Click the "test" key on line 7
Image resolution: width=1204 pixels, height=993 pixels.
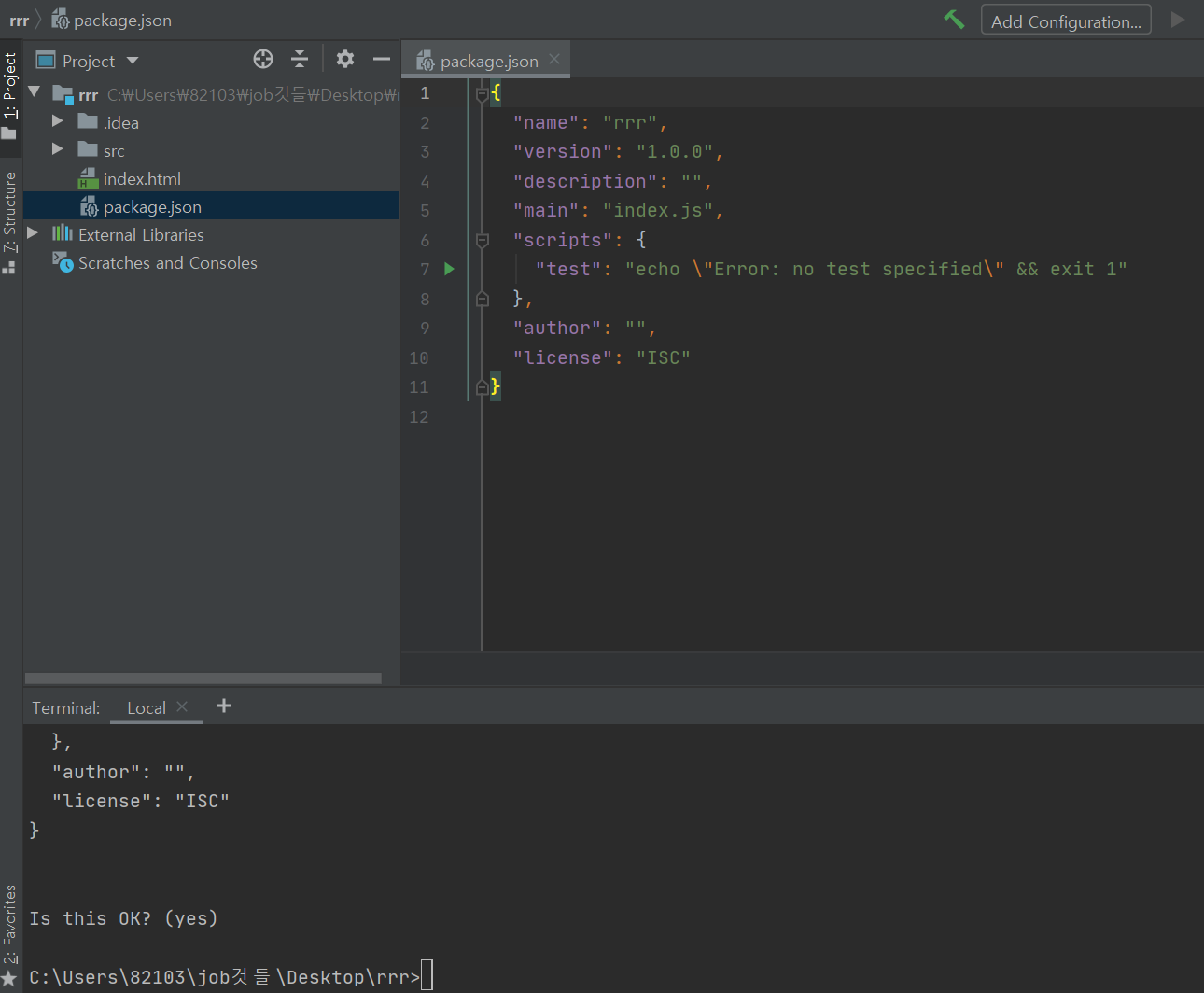tap(568, 269)
